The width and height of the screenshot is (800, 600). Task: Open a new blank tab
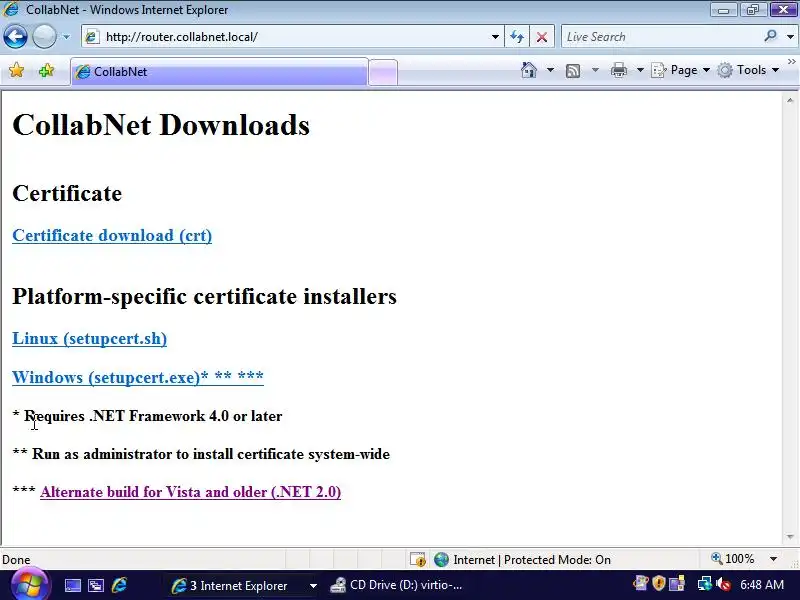[383, 72]
